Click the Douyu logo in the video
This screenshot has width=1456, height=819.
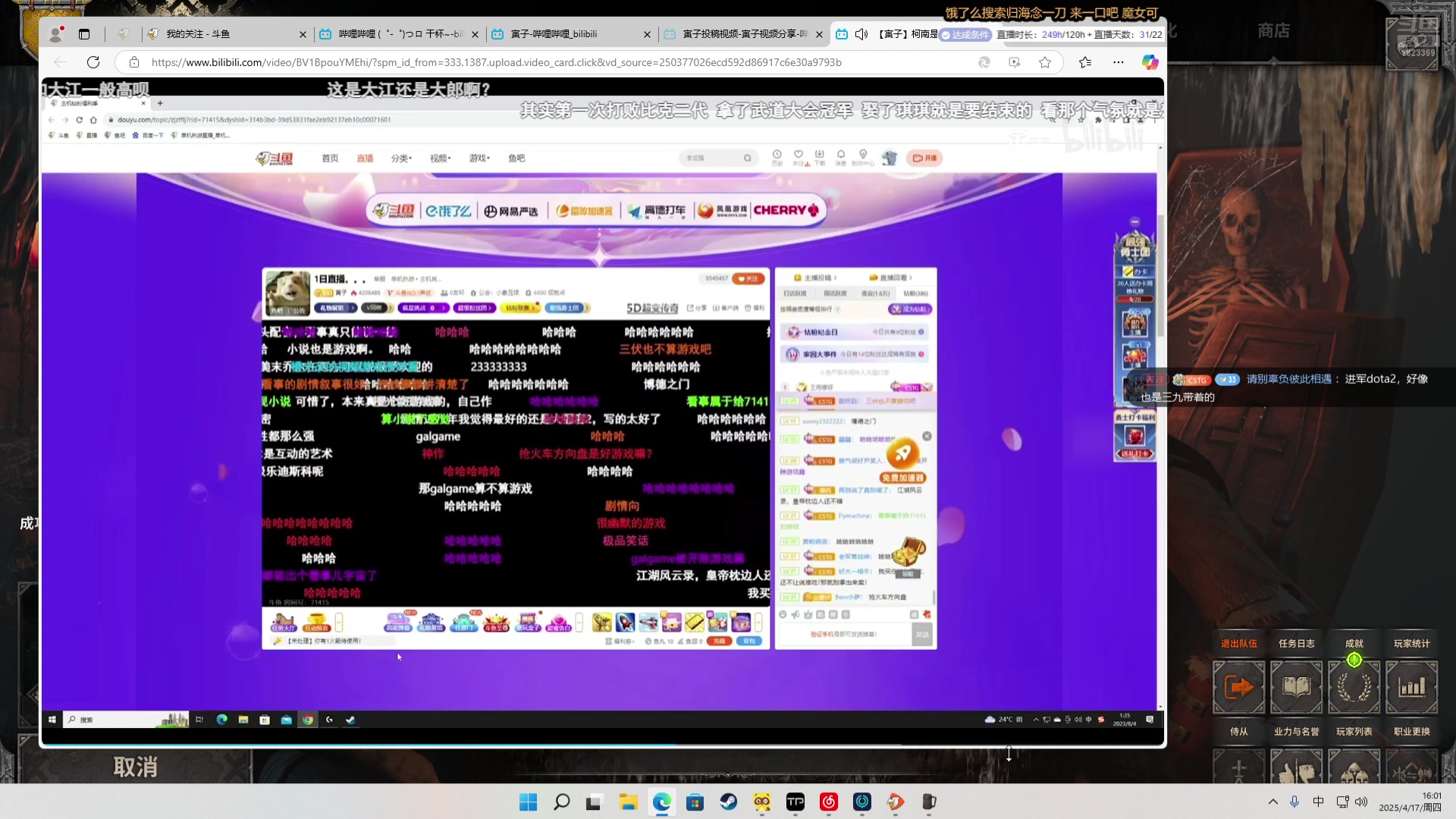(x=275, y=158)
